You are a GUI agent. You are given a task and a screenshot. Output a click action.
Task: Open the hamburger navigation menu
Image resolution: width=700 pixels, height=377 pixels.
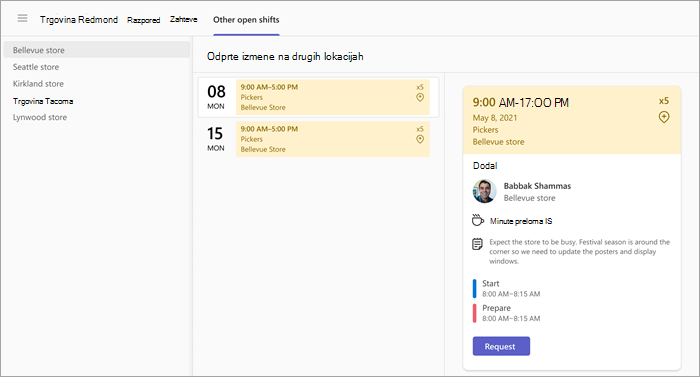pyautogui.click(x=22, y=18)
